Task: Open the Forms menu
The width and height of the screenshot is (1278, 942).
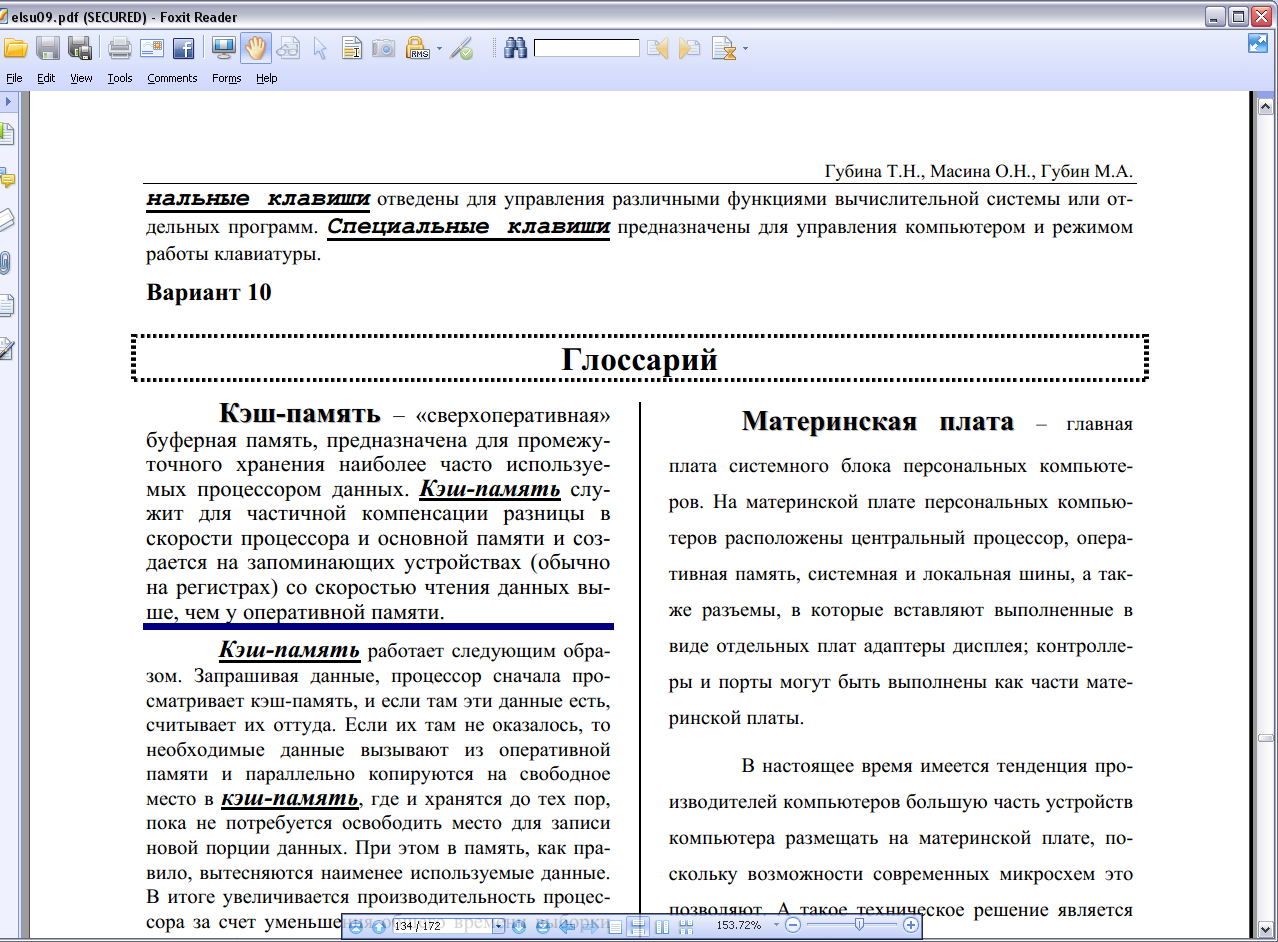Action: pos(227,78)
